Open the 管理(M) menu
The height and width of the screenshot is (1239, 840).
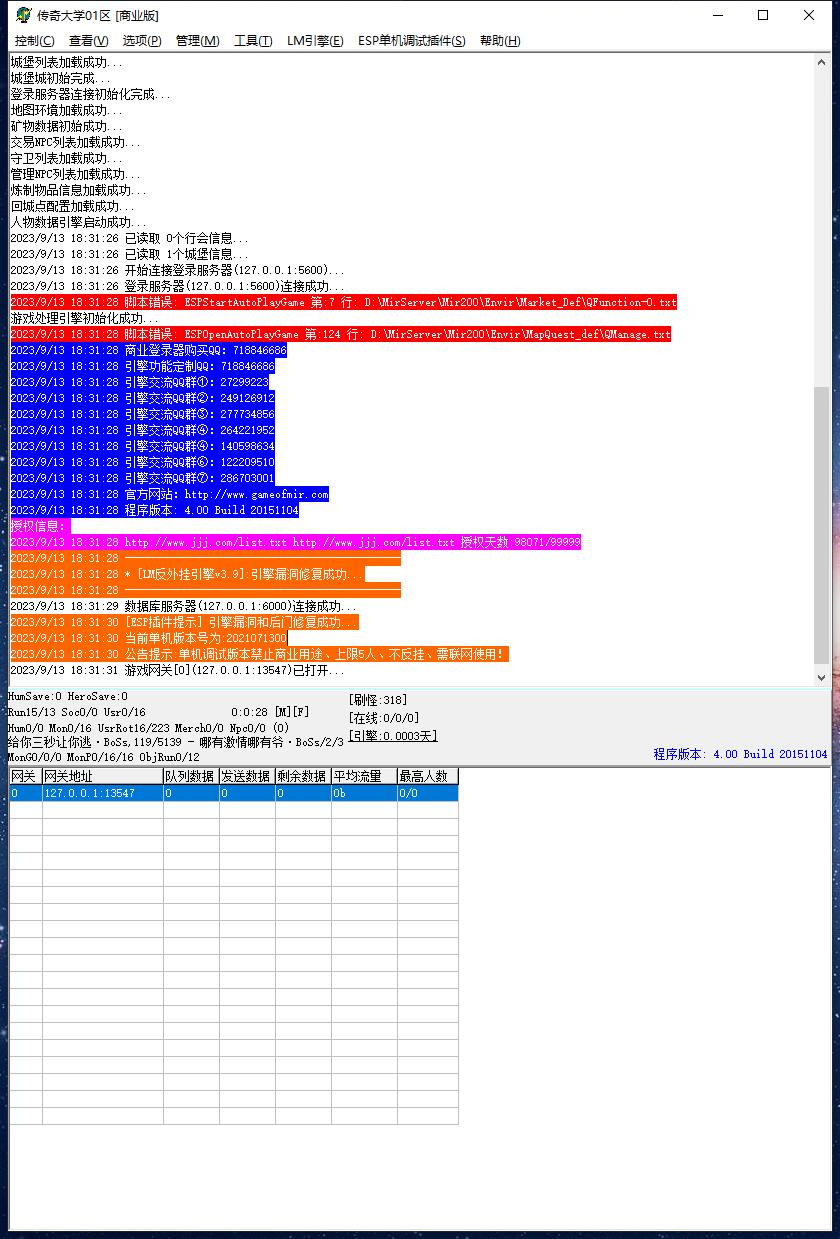[x=197, y=41]
